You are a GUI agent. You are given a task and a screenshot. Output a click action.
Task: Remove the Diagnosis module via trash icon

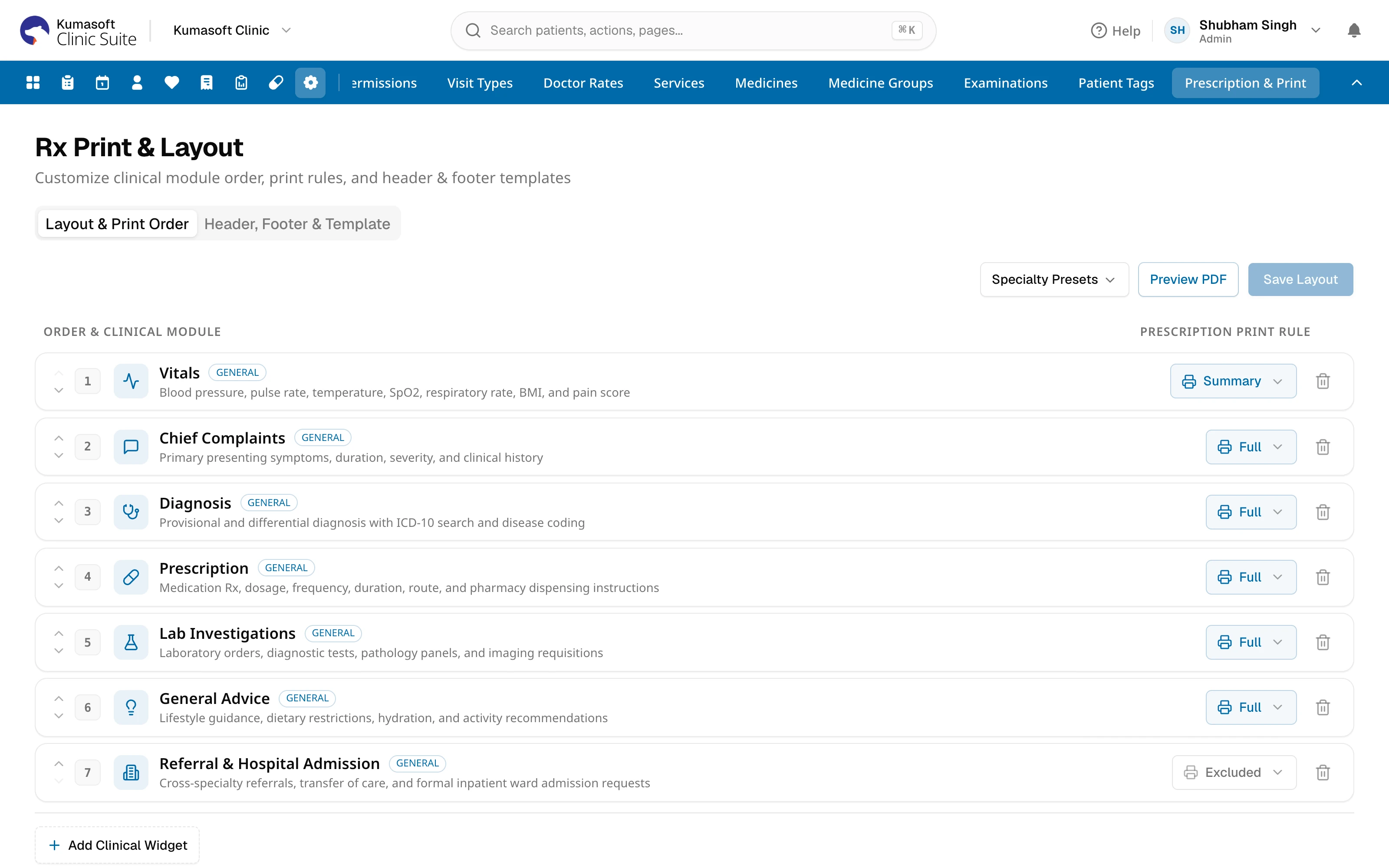[x=1323, y=512]
